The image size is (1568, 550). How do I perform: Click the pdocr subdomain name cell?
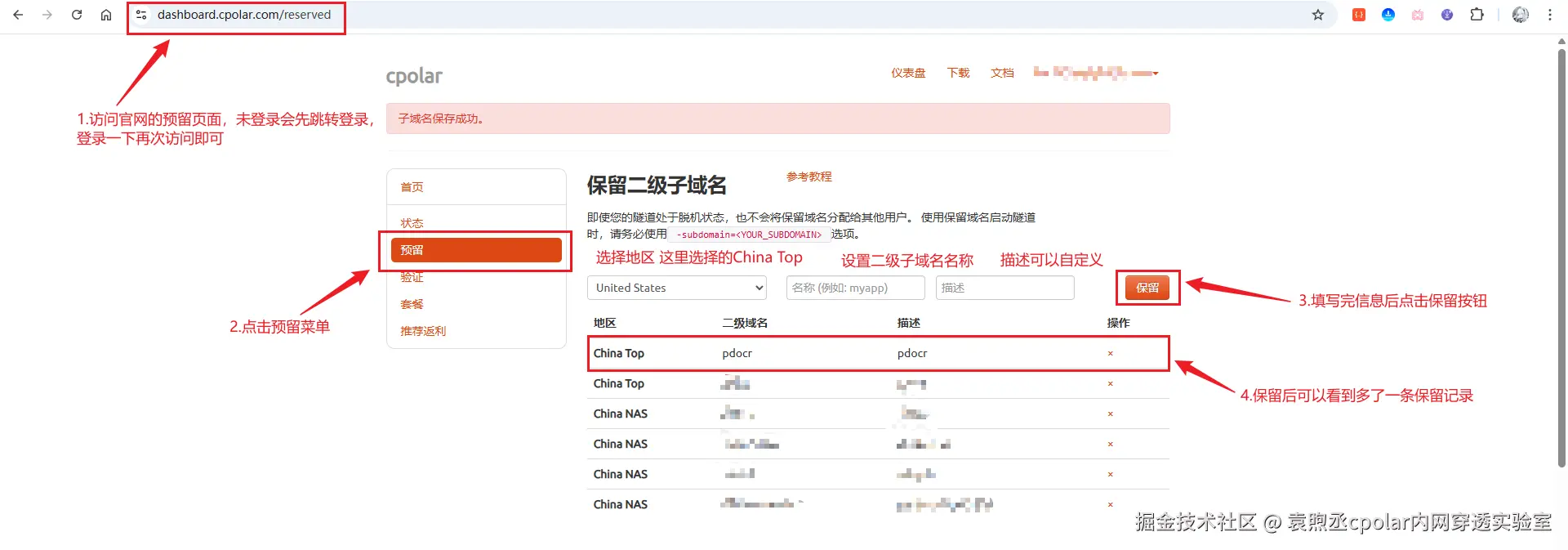[x=737, y=354]
